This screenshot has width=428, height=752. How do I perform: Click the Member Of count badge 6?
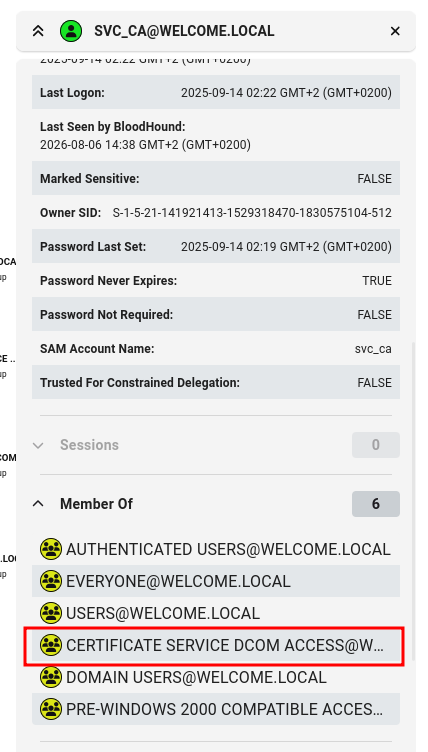tap(376, 504)
